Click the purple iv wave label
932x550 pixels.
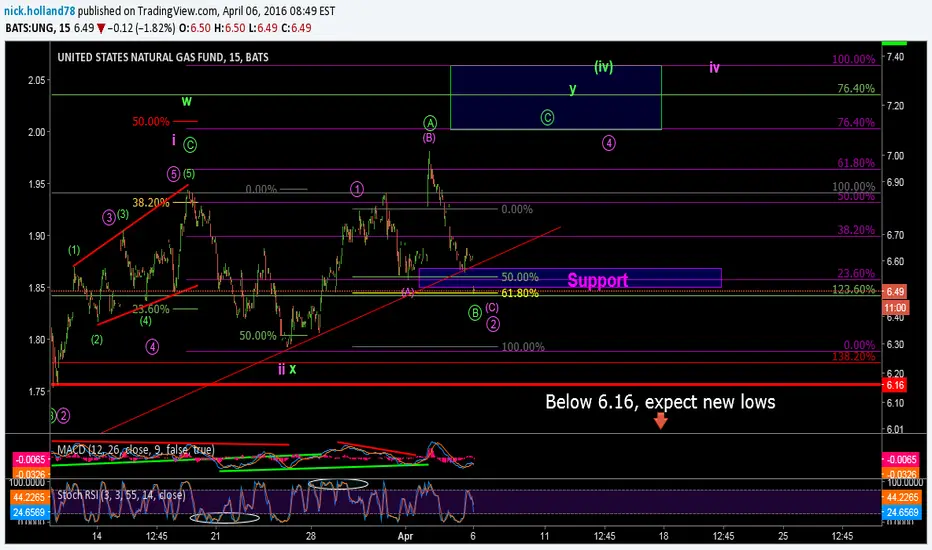[x=714, y=67]
